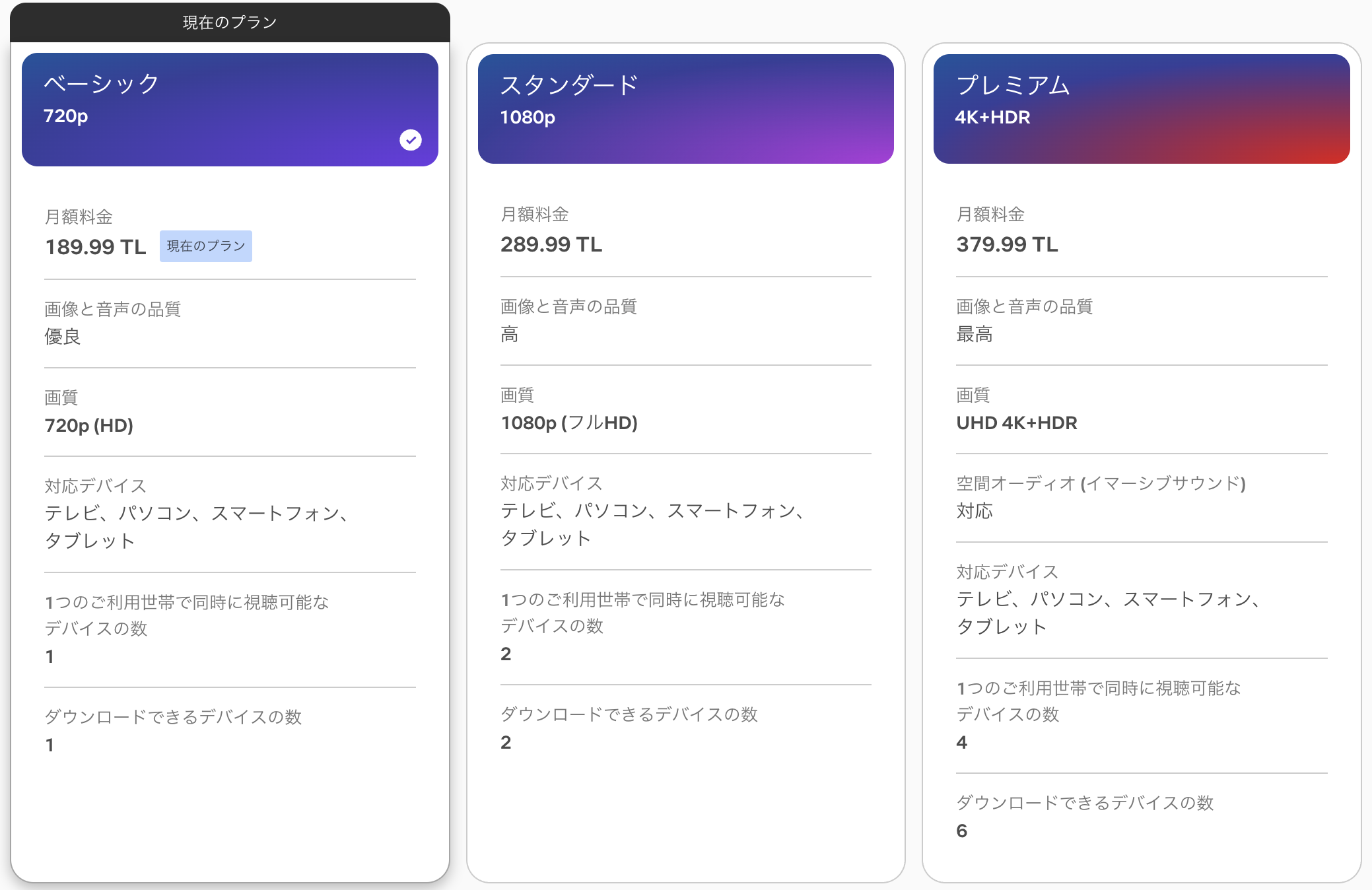
Task: Click the 720p (HD) resolution text
Action: (89, 425)
